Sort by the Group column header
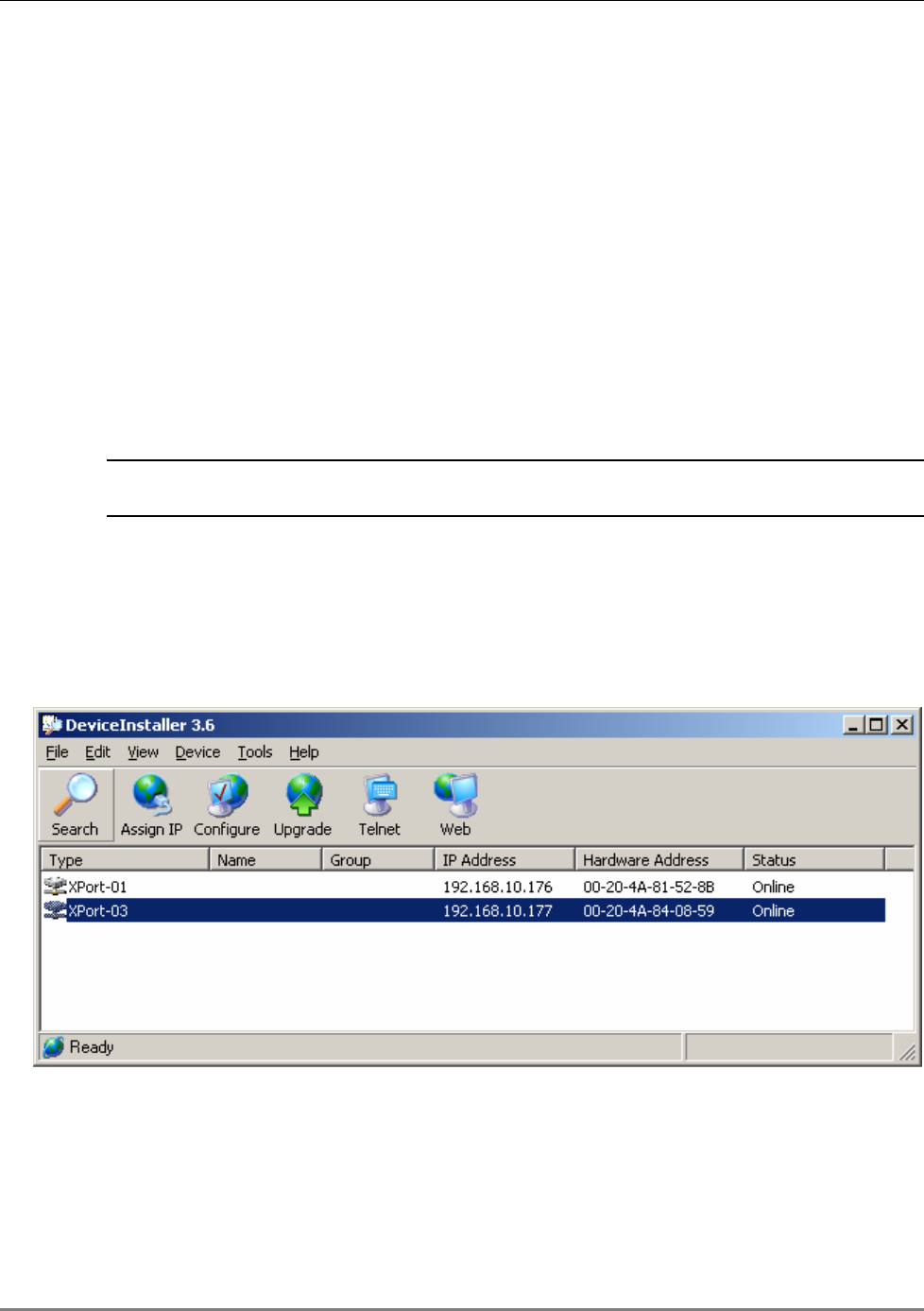924x1311 pixels. pyautogui.click(x=378, y=859)
